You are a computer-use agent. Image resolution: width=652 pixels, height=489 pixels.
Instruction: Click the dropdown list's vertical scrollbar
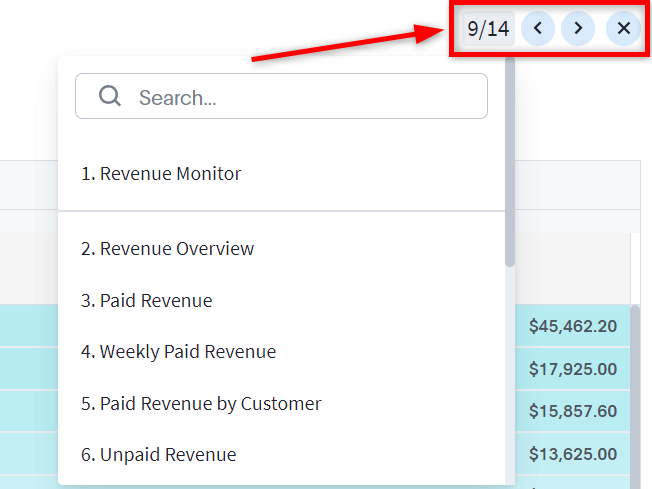(x=510, y=160)
